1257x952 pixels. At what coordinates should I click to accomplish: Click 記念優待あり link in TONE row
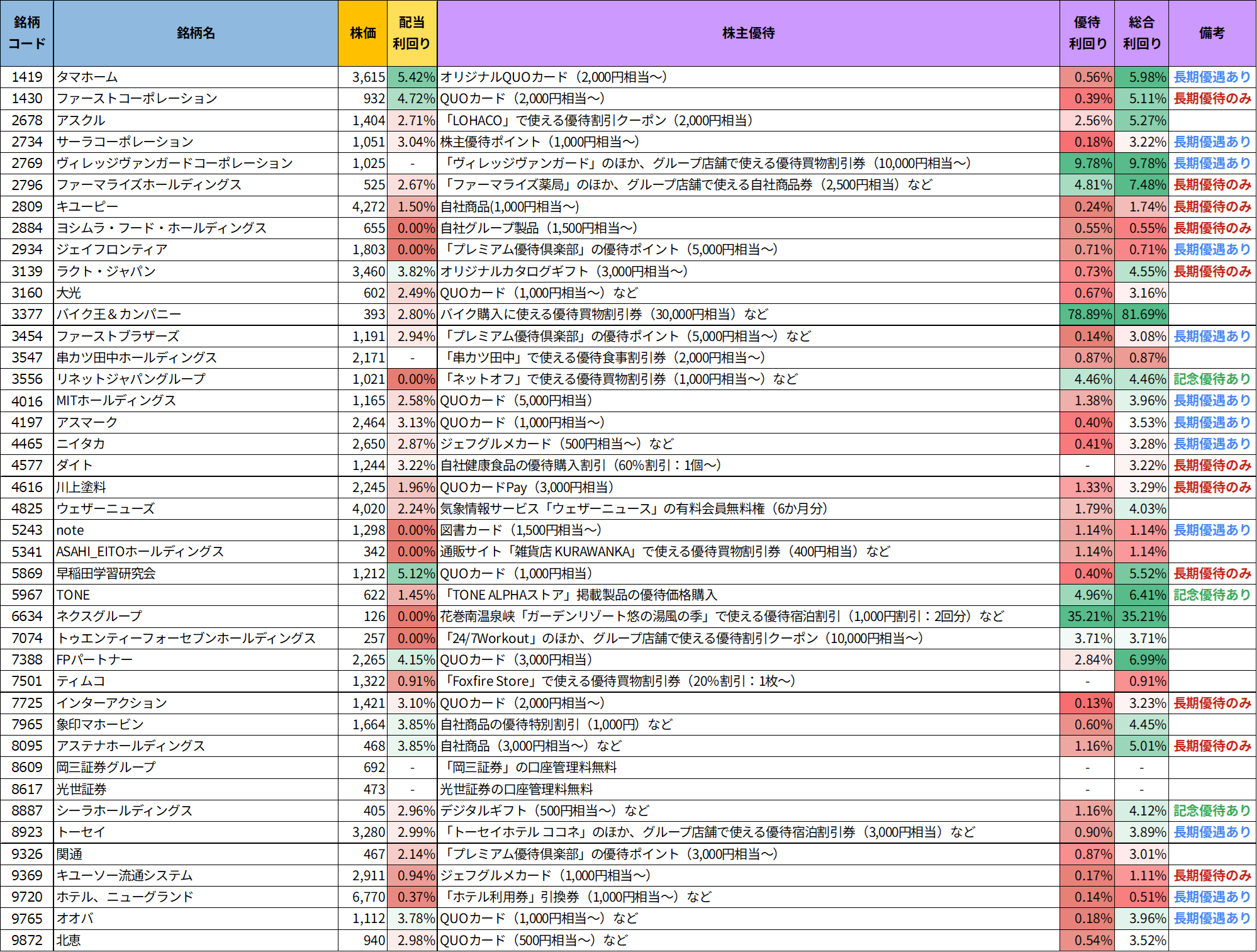(x=1212, y=595)
